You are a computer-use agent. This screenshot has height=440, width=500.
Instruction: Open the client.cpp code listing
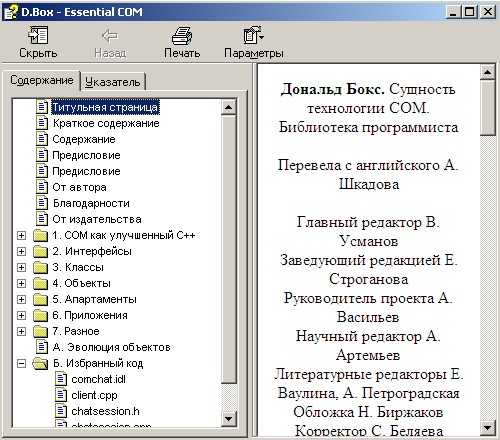pos(94,395)
